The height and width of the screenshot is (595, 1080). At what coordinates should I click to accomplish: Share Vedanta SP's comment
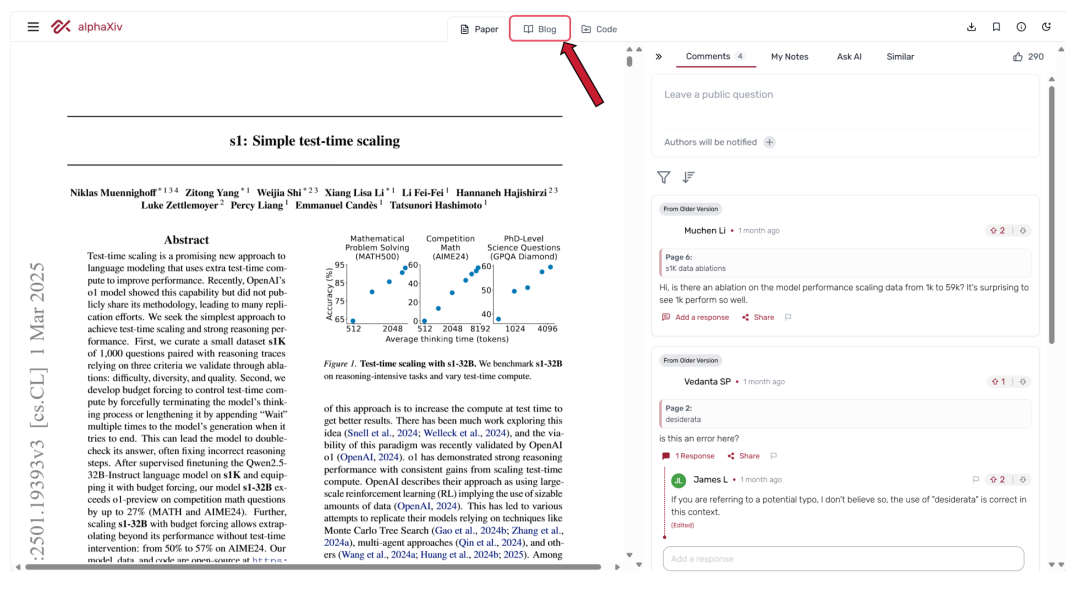743,456
